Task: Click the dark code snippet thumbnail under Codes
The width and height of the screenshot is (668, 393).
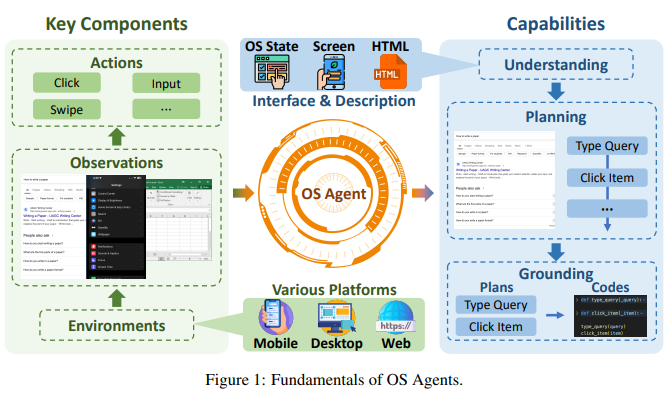Action: click(x=610, y=315)
